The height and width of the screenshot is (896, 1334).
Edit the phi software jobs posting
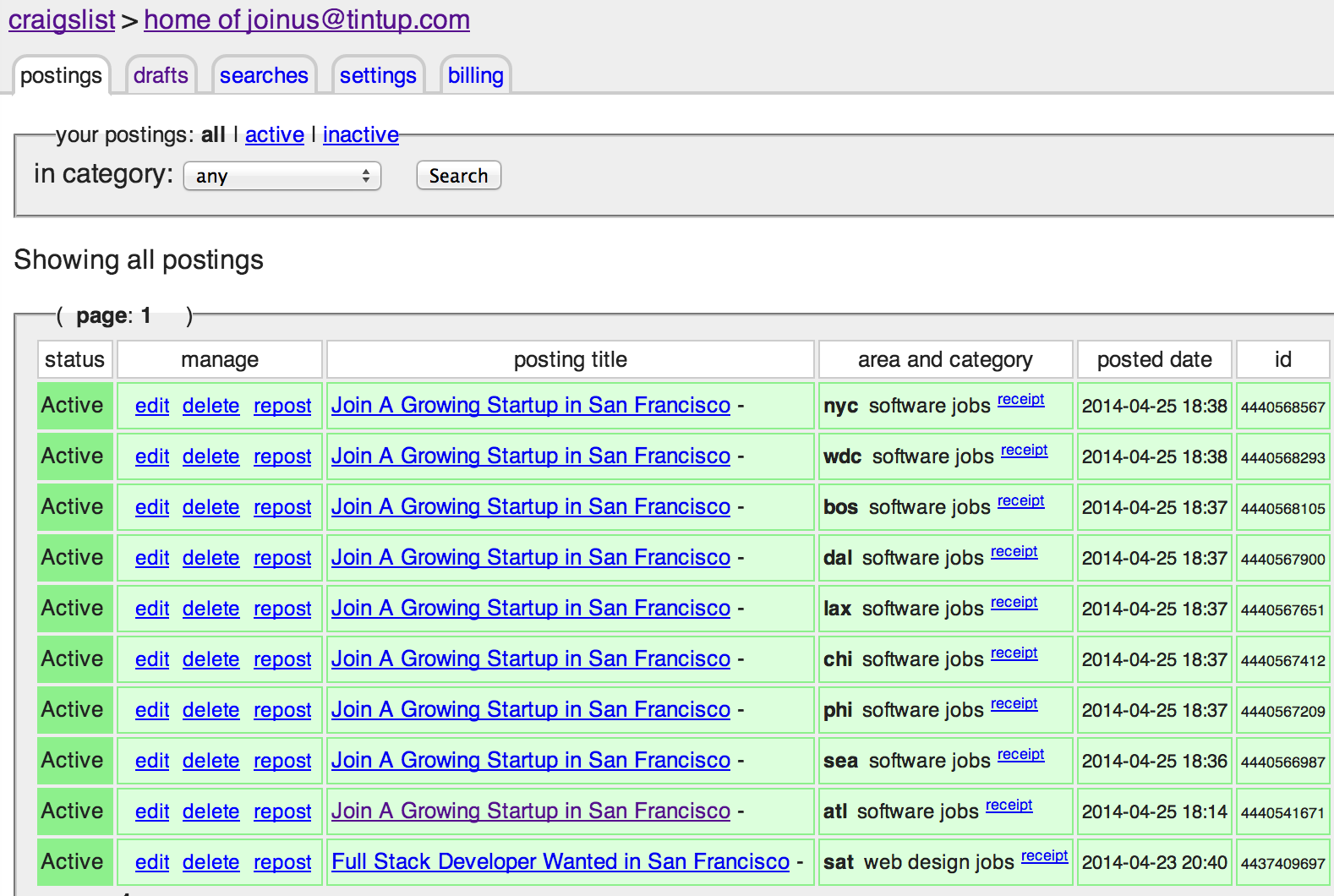pos(152,710)
